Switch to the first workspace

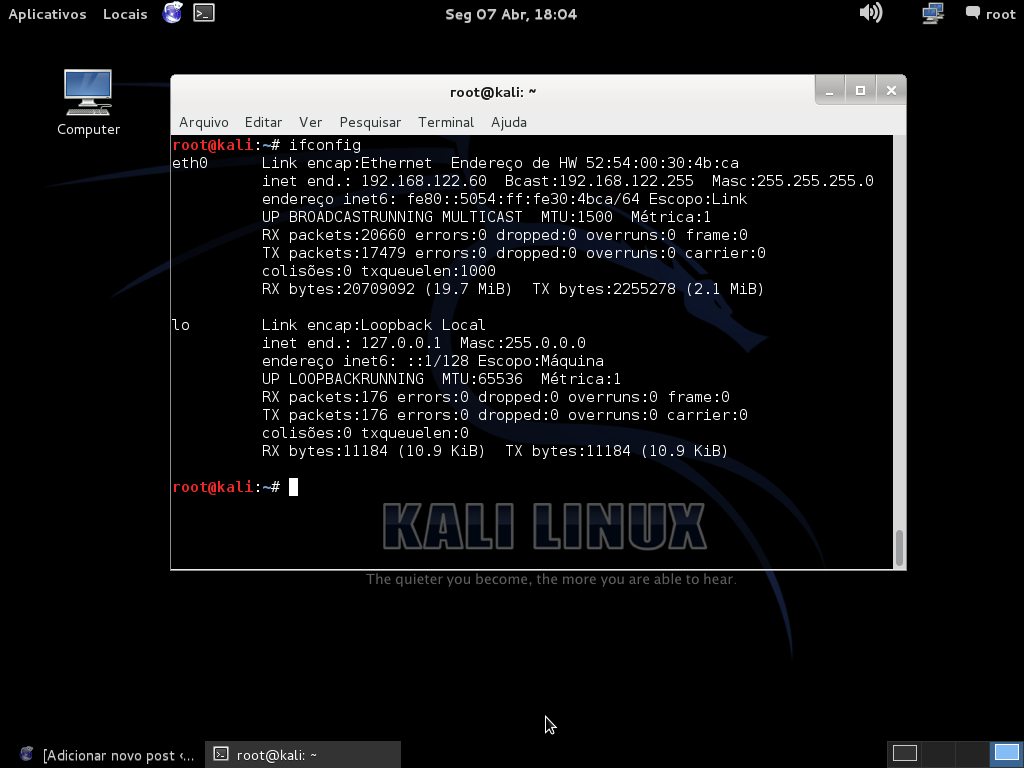point(904,753)
